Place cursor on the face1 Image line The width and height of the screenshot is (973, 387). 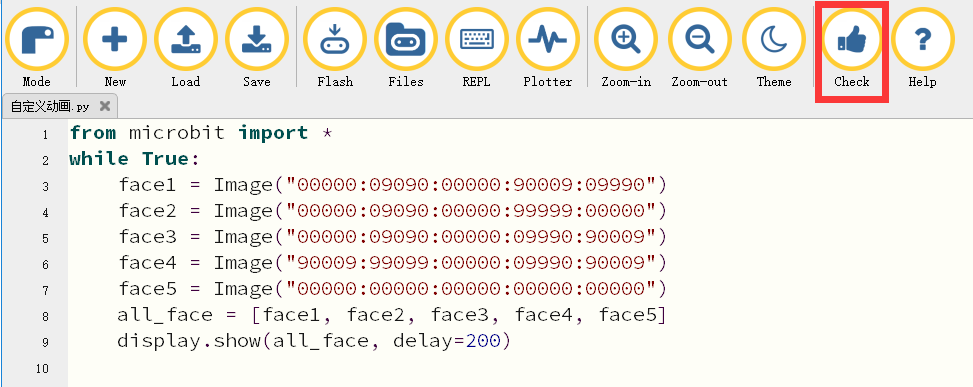pyautogui.click(x=393, y=185)
